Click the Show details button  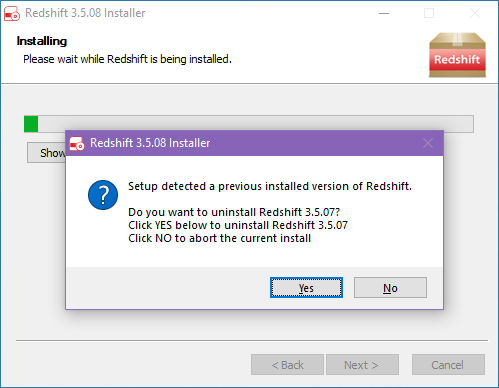47,153
